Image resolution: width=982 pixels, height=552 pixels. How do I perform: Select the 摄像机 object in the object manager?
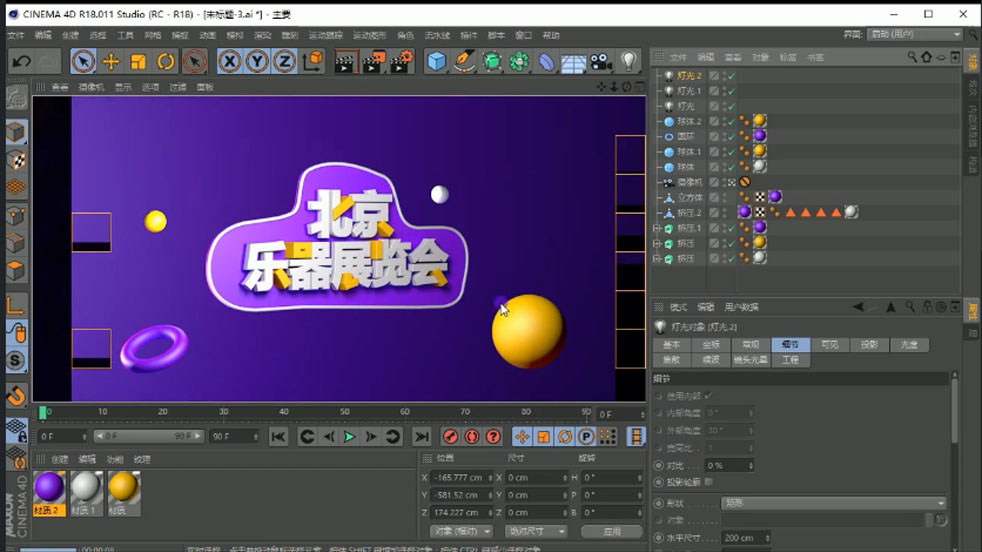pyautogui.click(x=690, y=182)
